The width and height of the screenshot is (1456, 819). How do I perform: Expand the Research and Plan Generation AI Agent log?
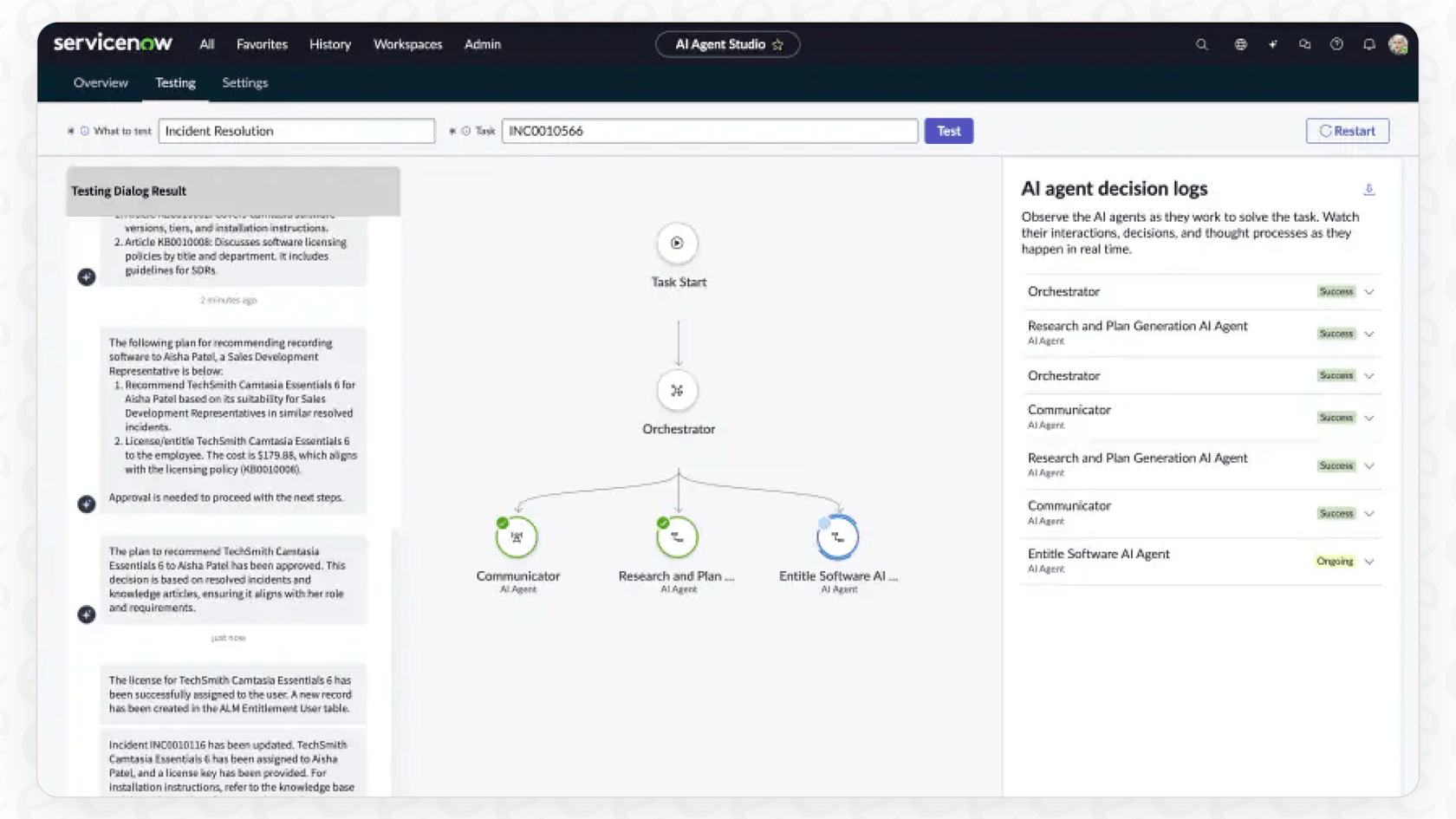pos(1369,334)
